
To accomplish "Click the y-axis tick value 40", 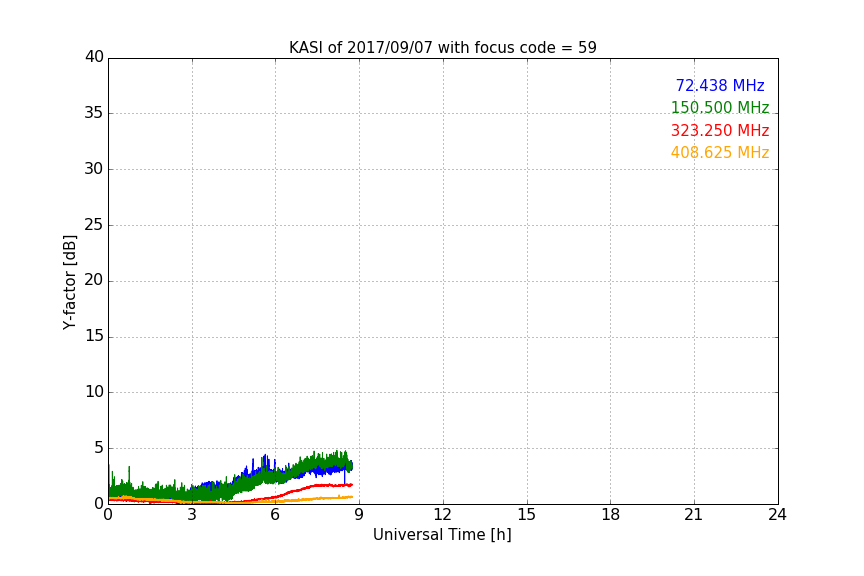I will (94, 57).
